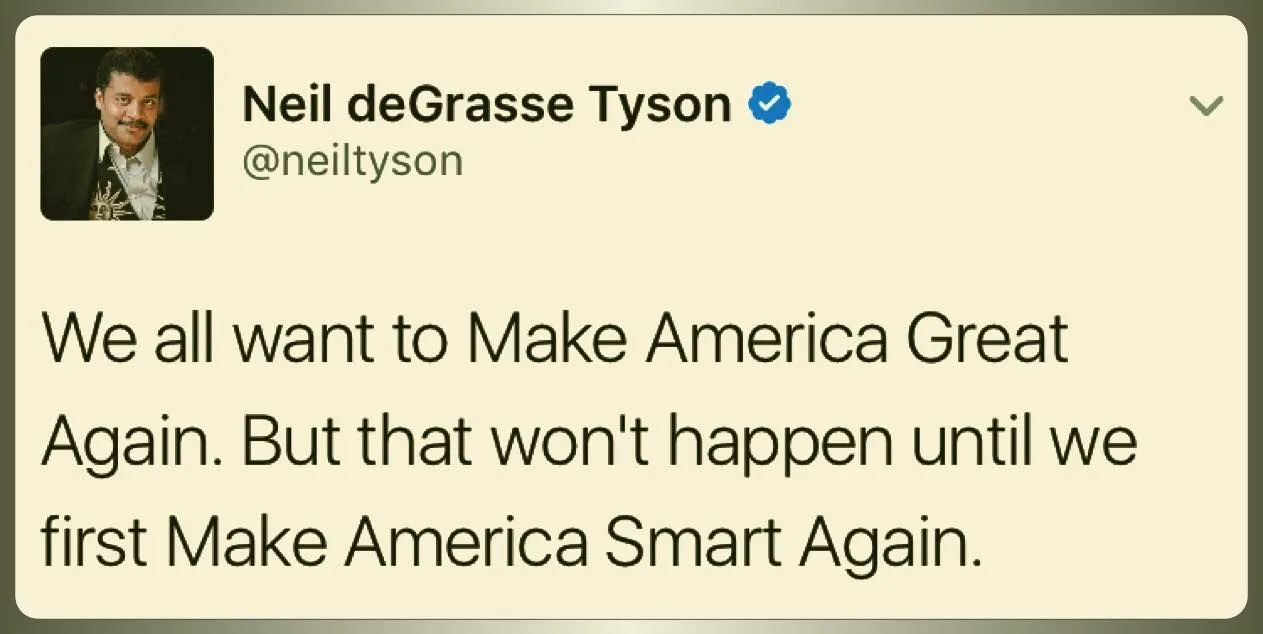Open the Neil deGrasse Tyson display name
This screenshot has height=634, width=1263.
click(x=486, y=104)
